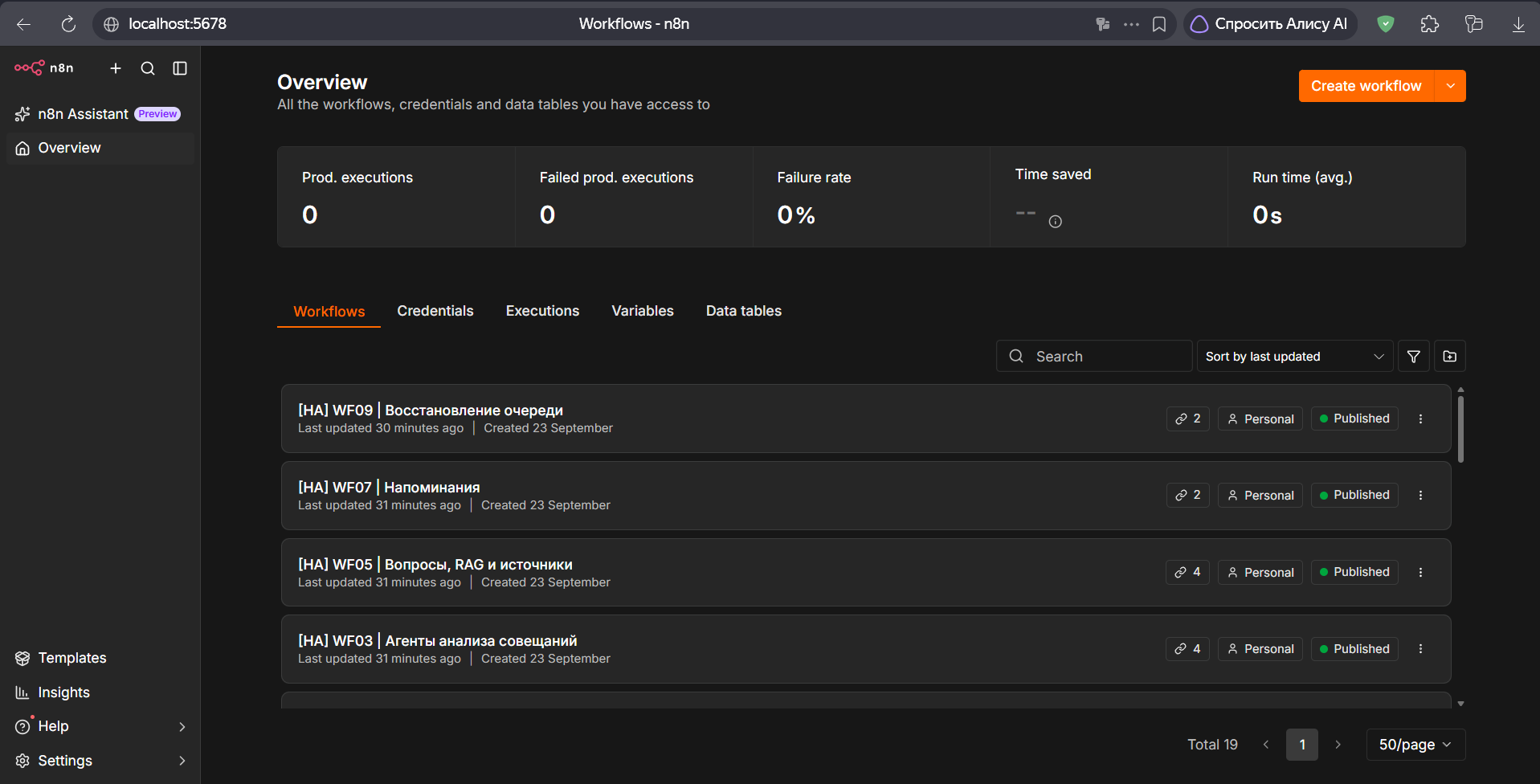Open the n8n Assistant preview
The width and height of the screenshot is (1540, 784).
100,114
